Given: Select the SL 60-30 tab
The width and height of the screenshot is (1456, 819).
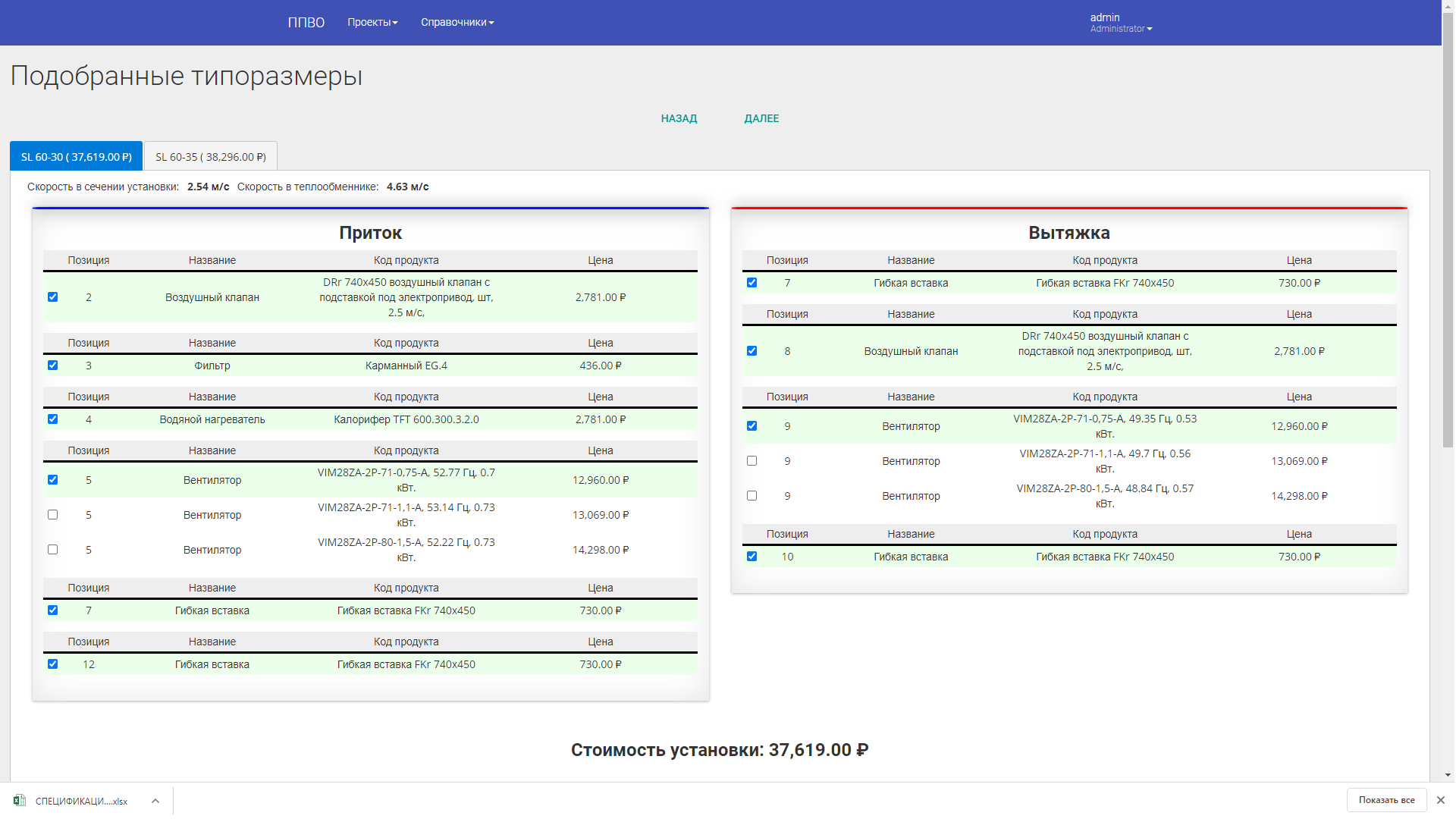Looking at the screenshot, I should [76, 157].
